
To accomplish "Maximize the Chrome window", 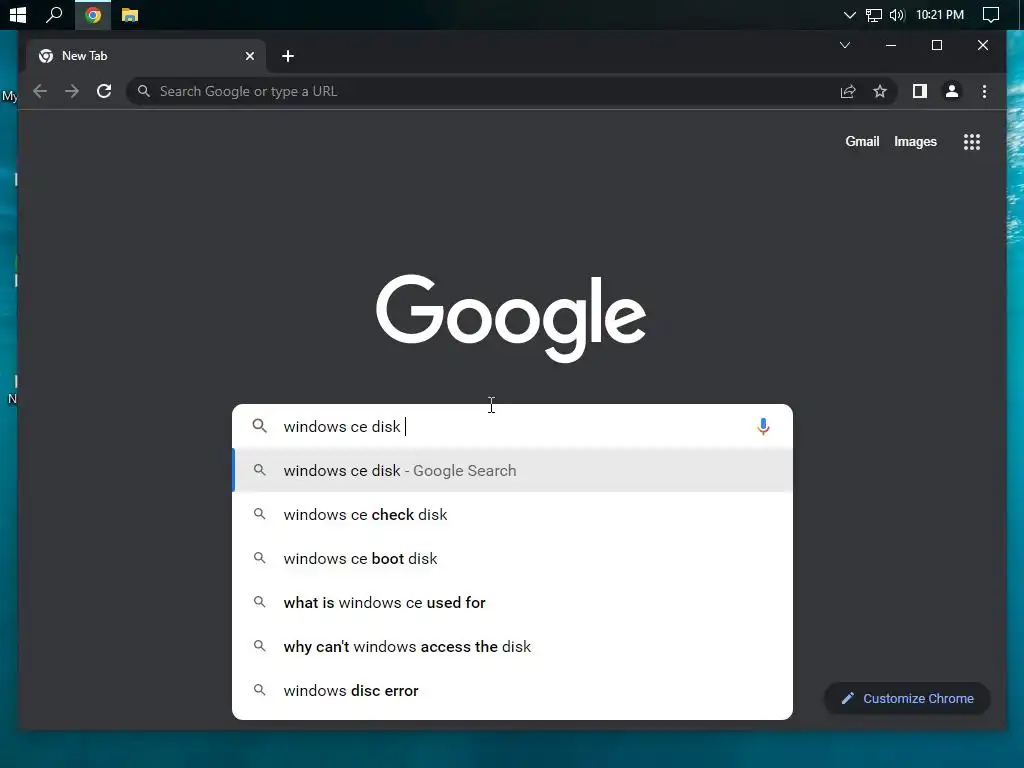I will 936,45.
